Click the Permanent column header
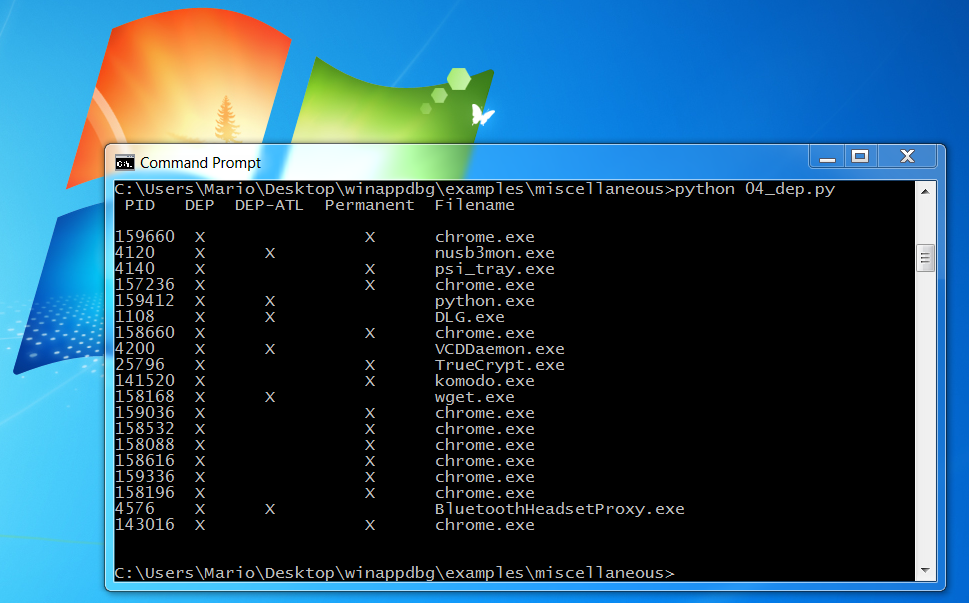 [x=370, y=205]
